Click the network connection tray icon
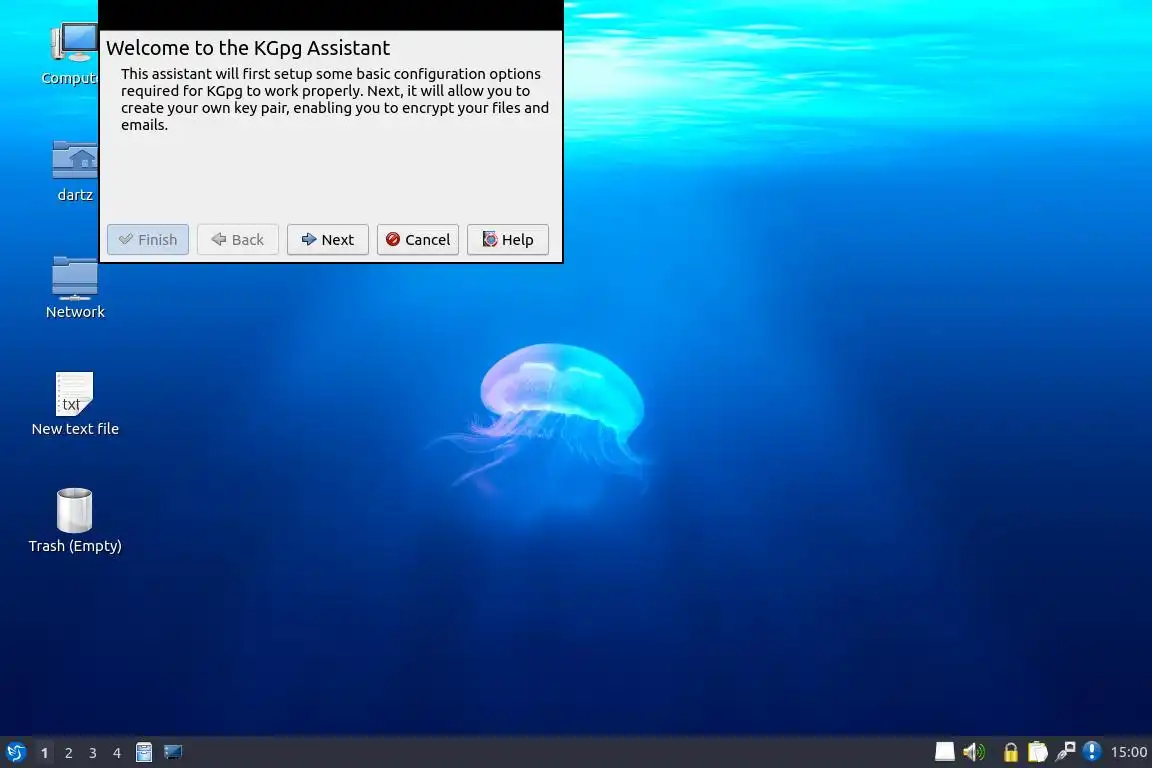The image size is (1152, 768). 1065,752
